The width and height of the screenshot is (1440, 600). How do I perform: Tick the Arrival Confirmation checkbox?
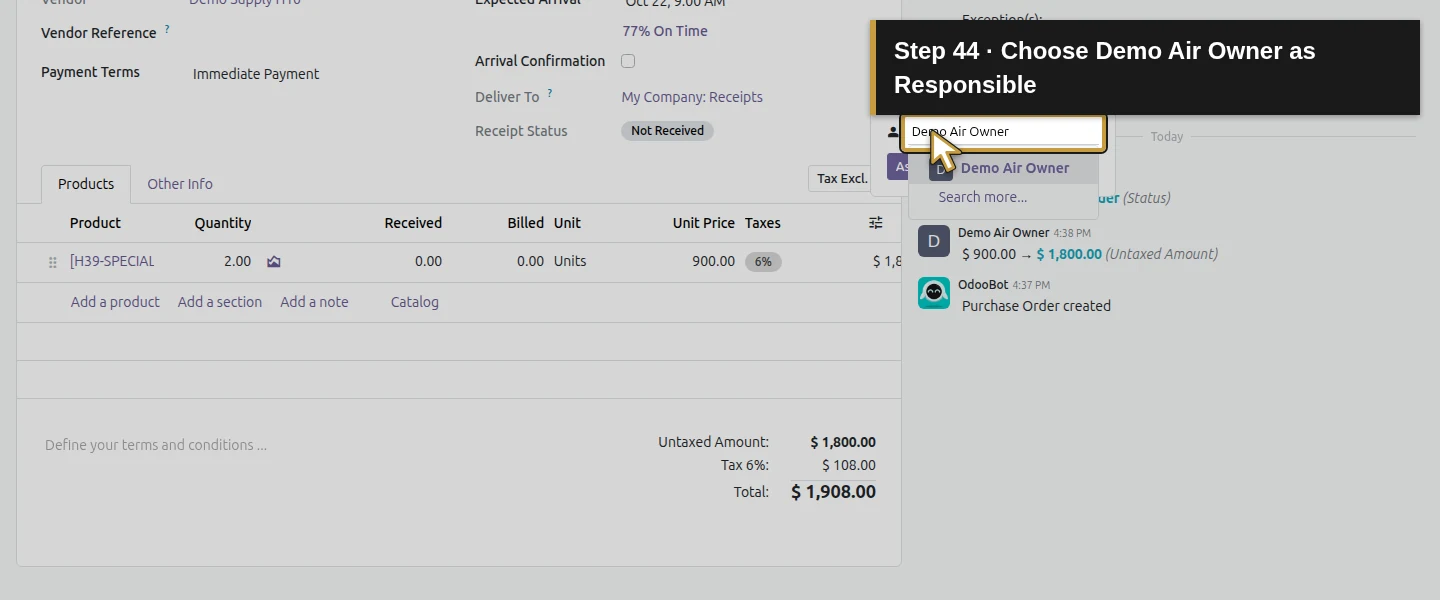point(628,61)
